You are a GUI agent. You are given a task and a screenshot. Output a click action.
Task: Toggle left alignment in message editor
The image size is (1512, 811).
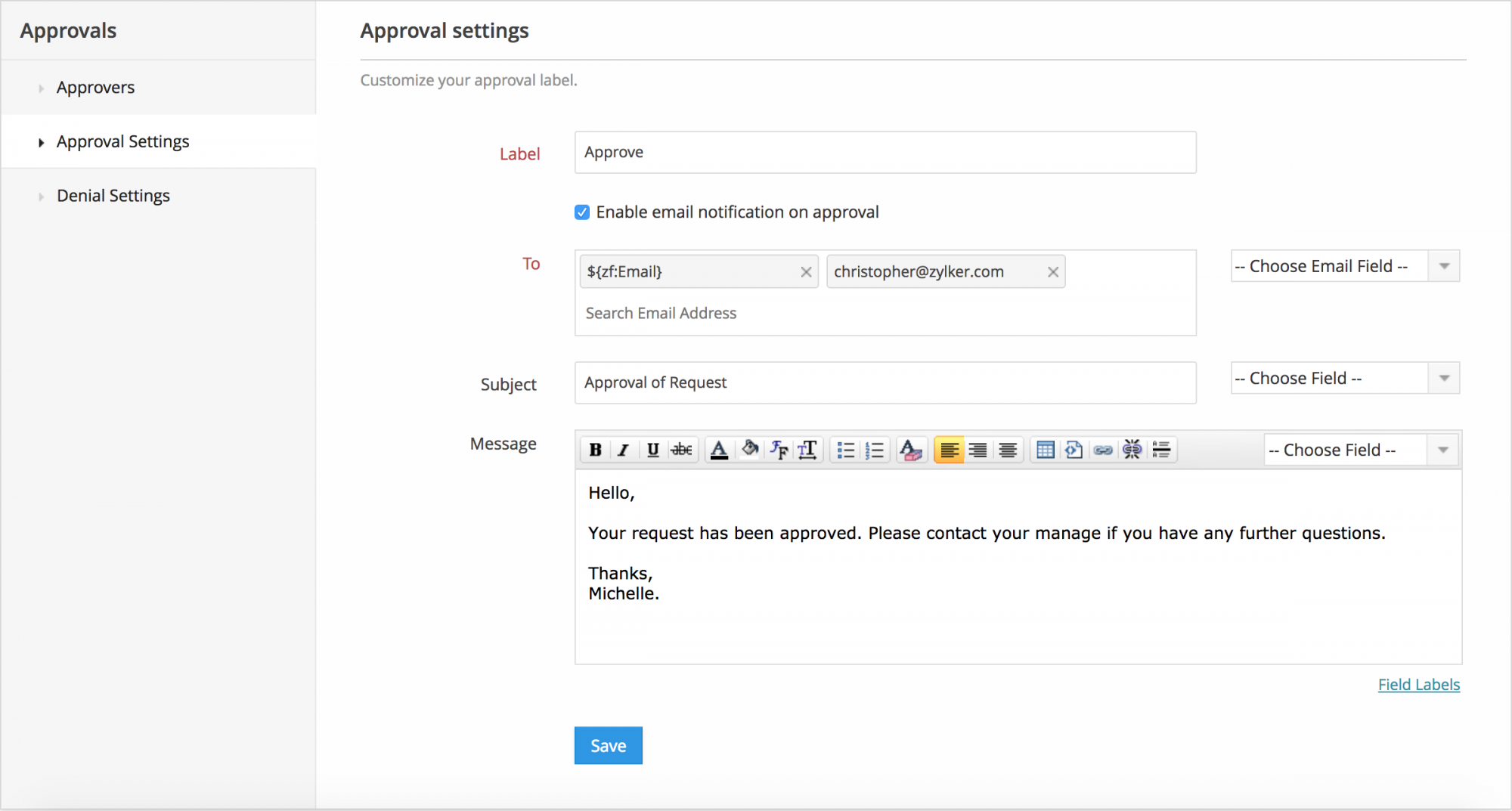(949, 450)
